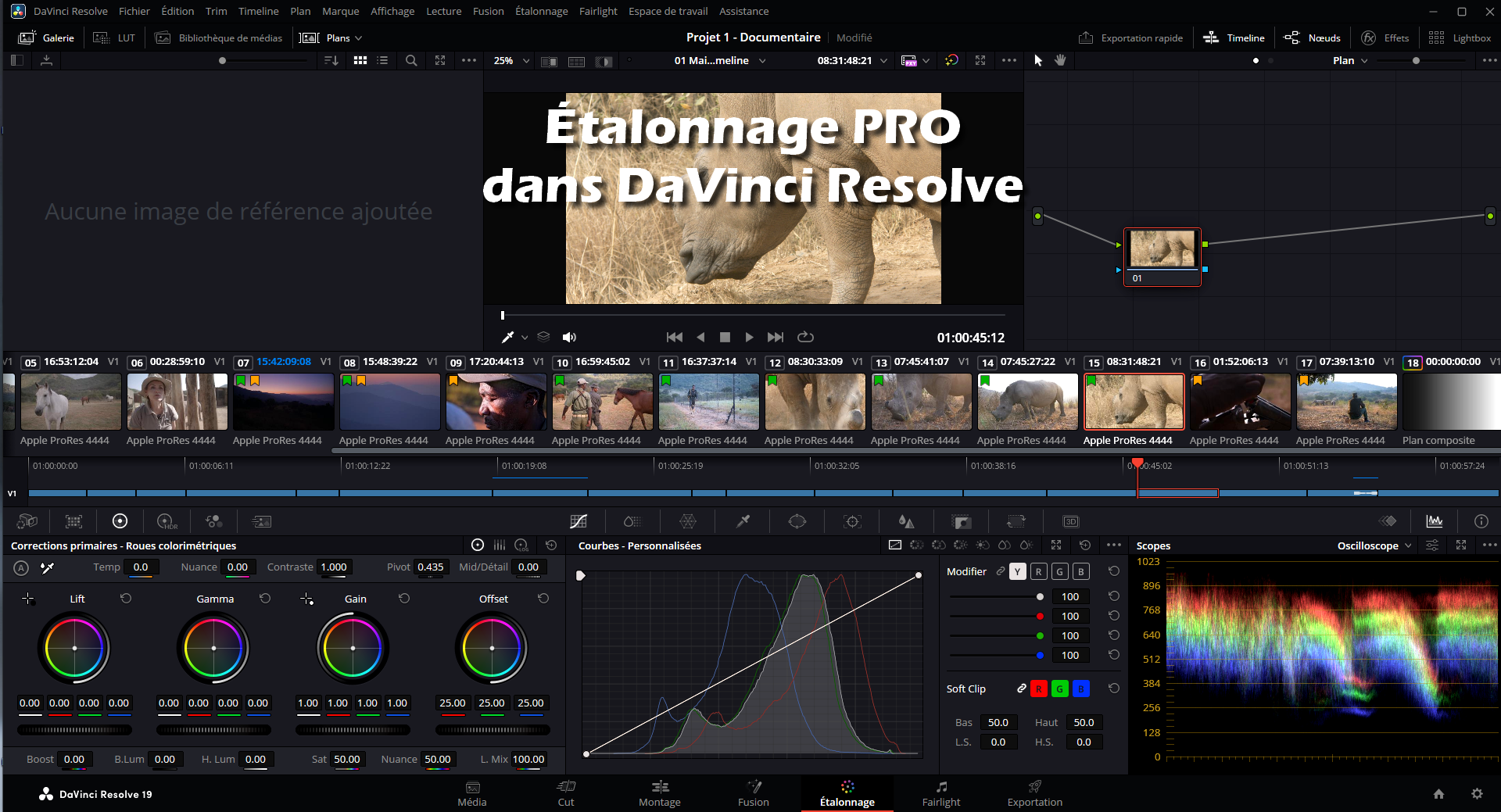
Task: Open the Power Window palette
Action: tap(797, 521)
